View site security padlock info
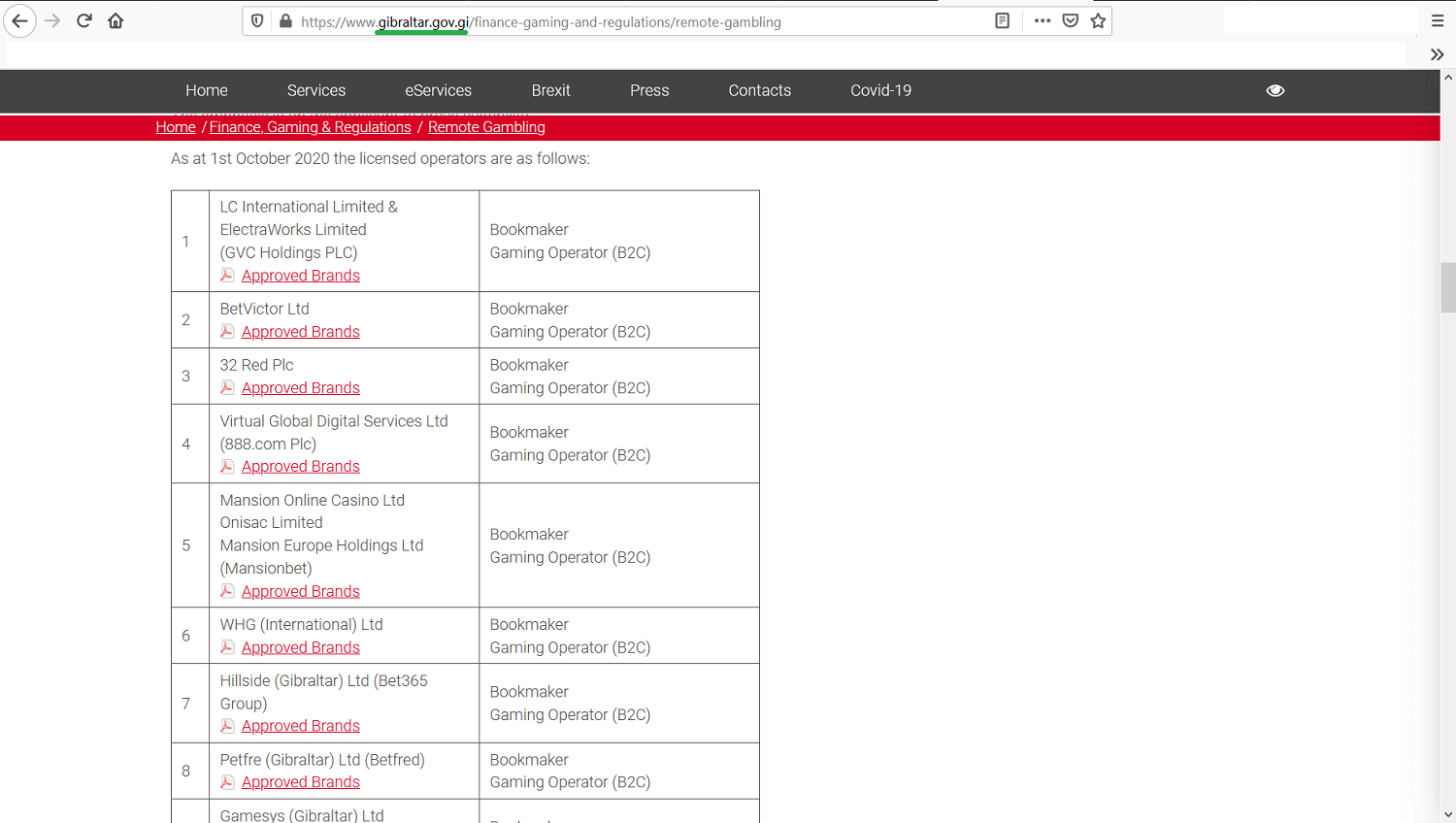The image size is (1456, 823). click(285, 21)
